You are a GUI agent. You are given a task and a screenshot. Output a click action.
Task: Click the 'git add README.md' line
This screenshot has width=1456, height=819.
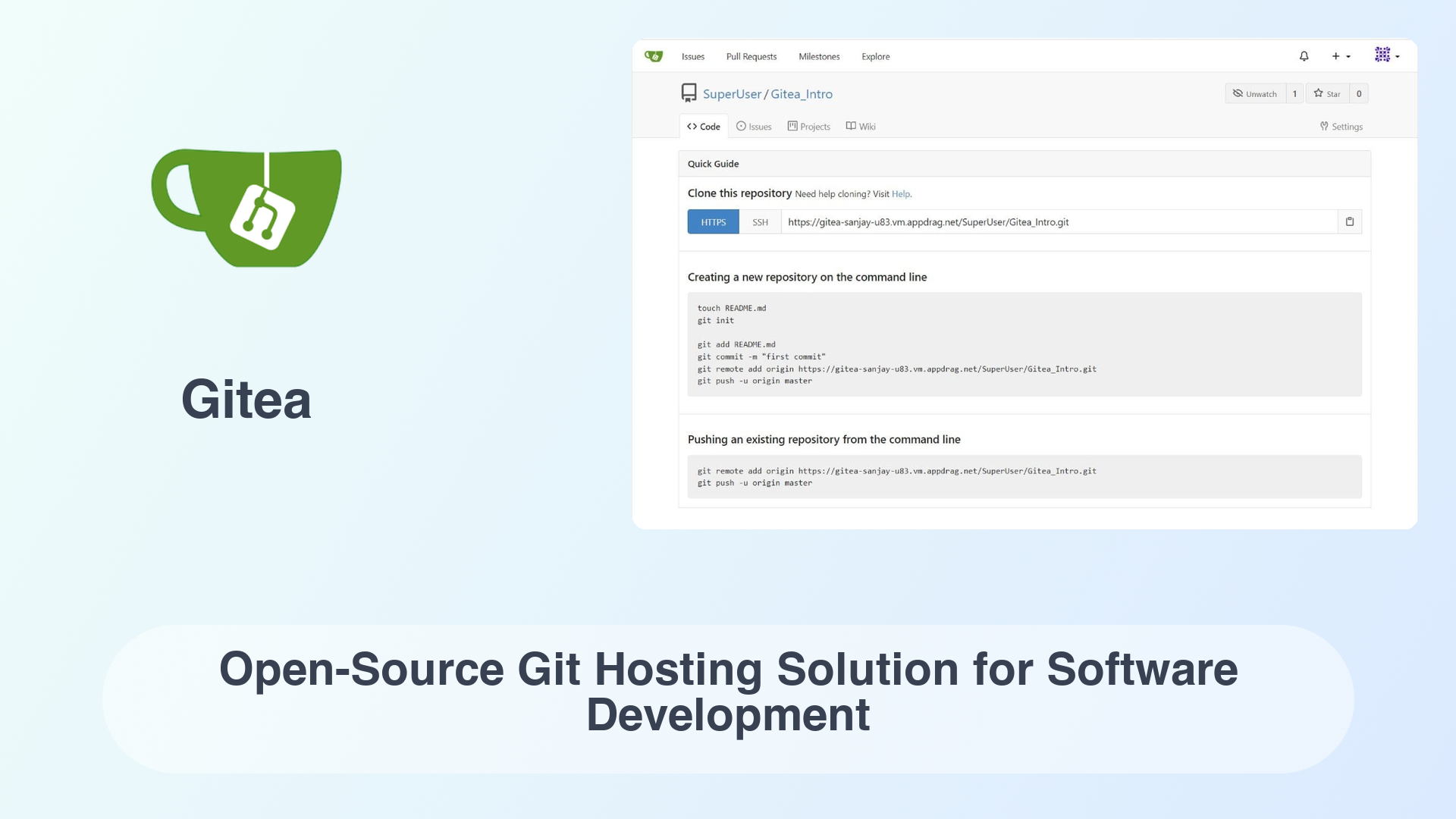[x=736, y=344]
